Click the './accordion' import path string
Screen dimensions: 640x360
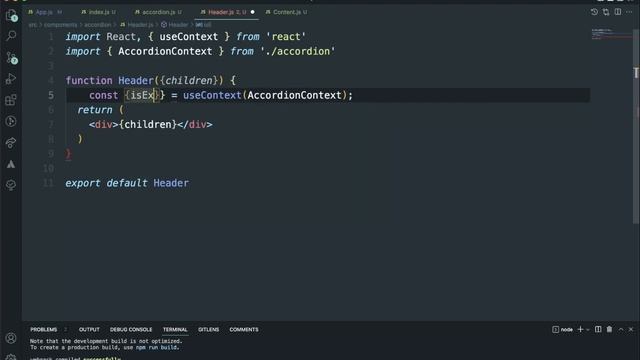click(298, 51)
